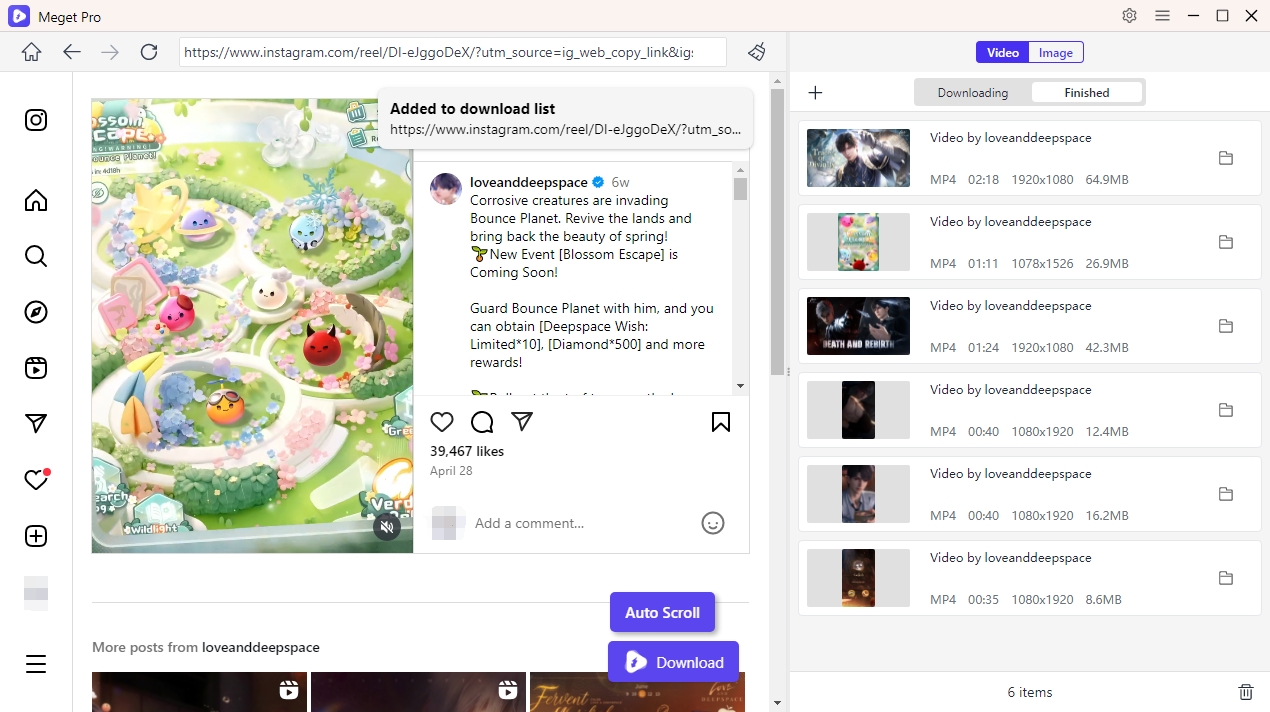1270x712 pixels.
Task: Reload the current page
Action: [x=149, y=52]
